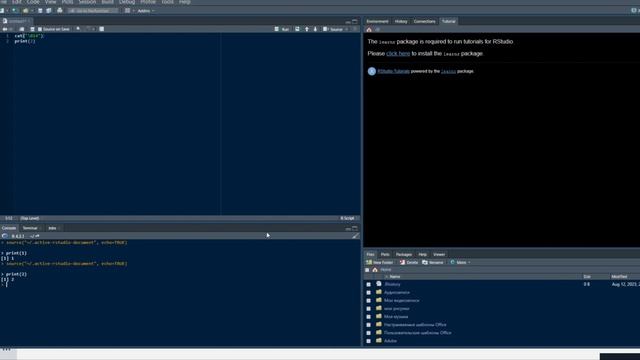Click the Re-run previous code icon
640x360 pixels.
297,29
